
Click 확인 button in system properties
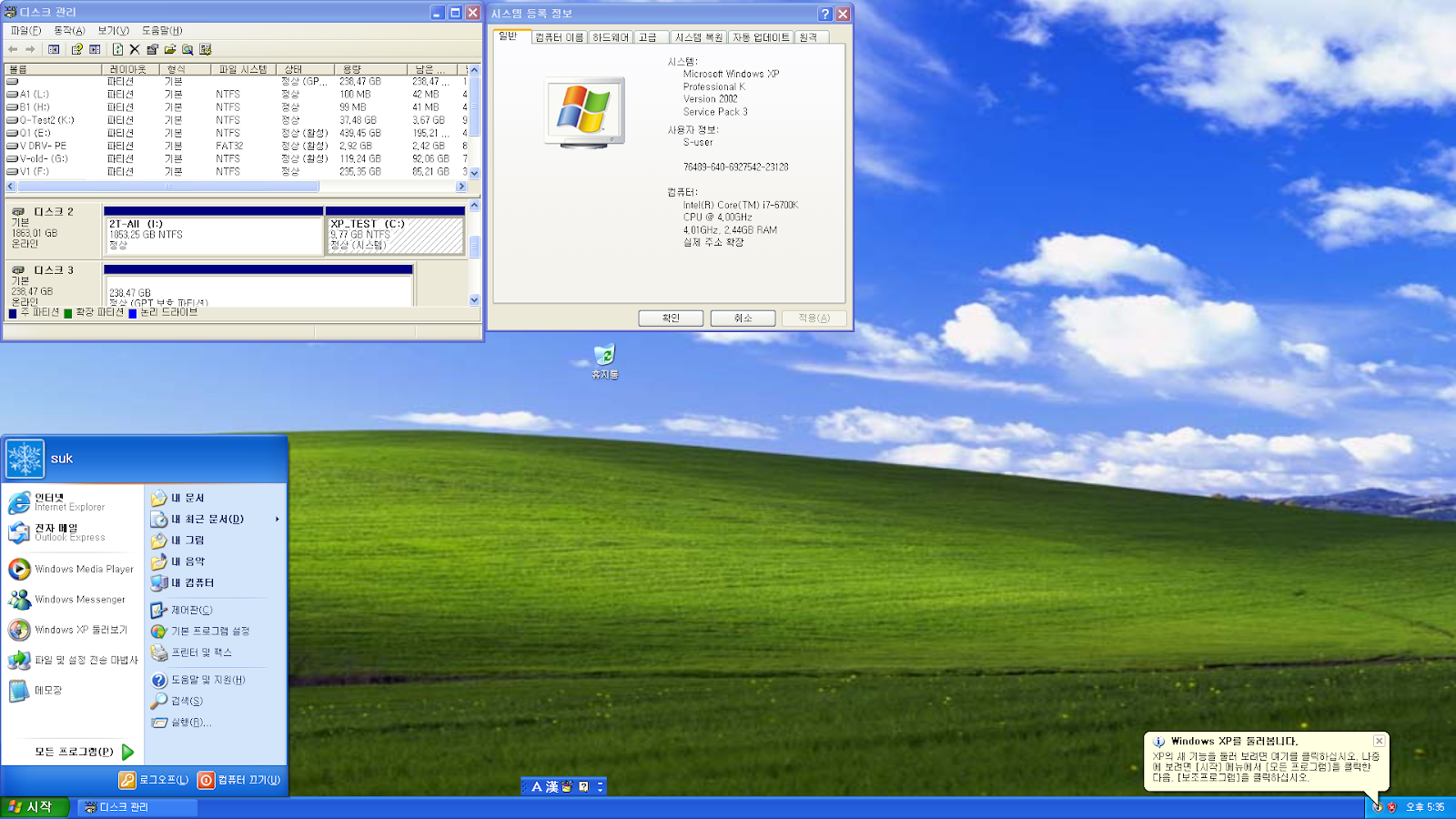coord(671,318)
